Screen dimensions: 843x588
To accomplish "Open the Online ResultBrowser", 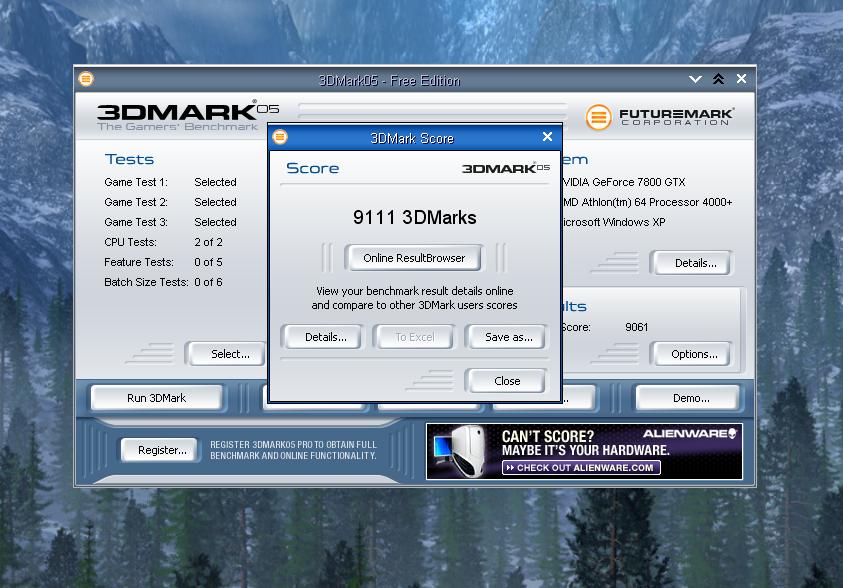I will click(x=414, y=258).
